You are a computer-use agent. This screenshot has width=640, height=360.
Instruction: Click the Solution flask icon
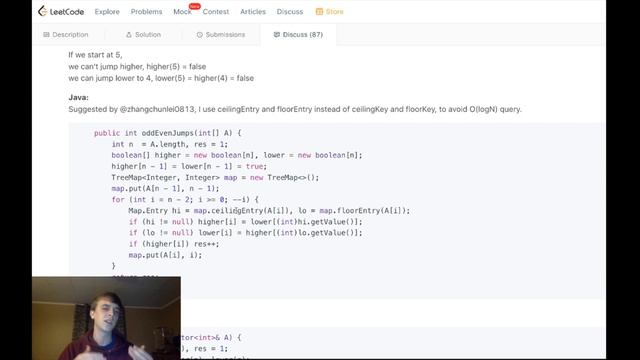click(x=129, y=35)
